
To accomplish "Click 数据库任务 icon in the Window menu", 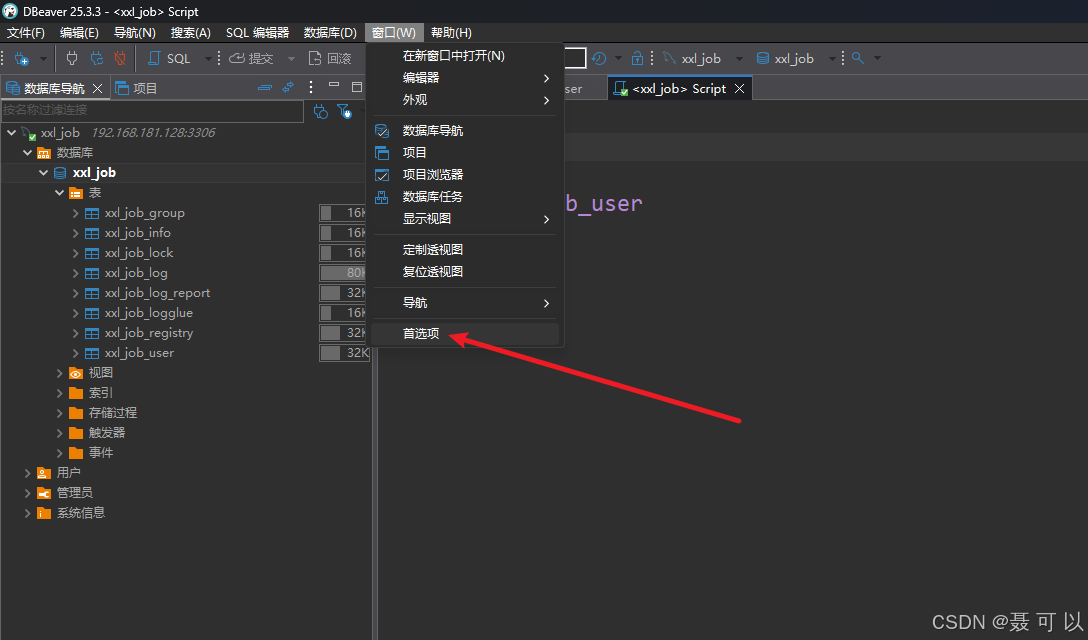I will click(x=382, y=197).
